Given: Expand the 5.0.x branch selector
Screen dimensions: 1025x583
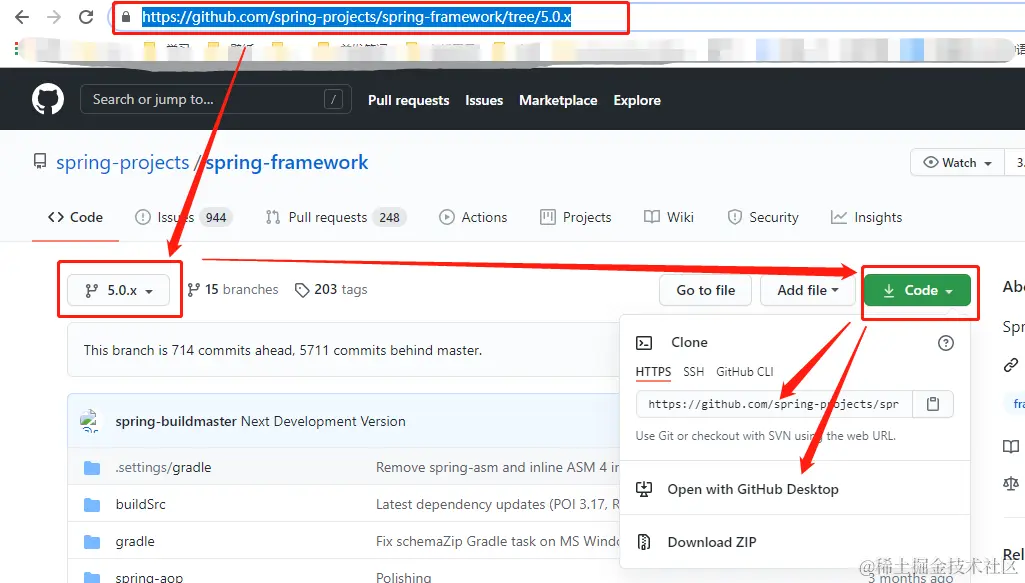Looking at the screenshot, I should [118, 290].
